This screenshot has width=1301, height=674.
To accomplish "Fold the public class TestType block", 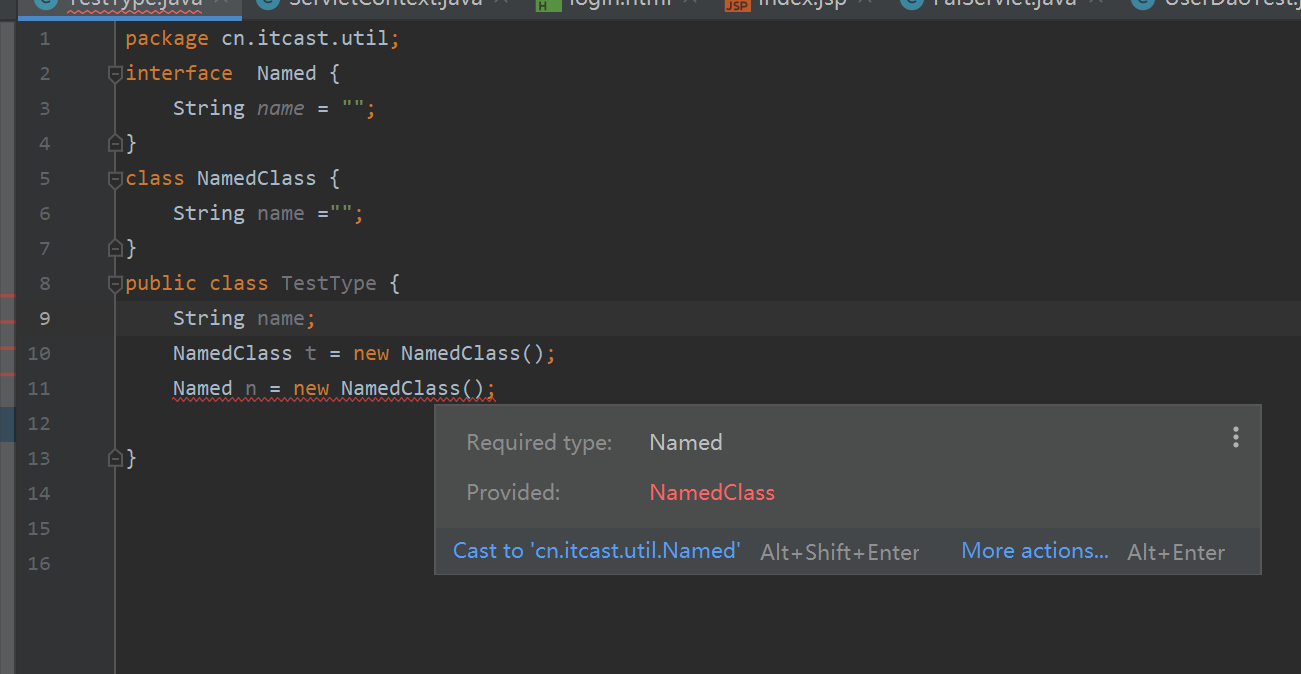I will (x=115, y=284).
